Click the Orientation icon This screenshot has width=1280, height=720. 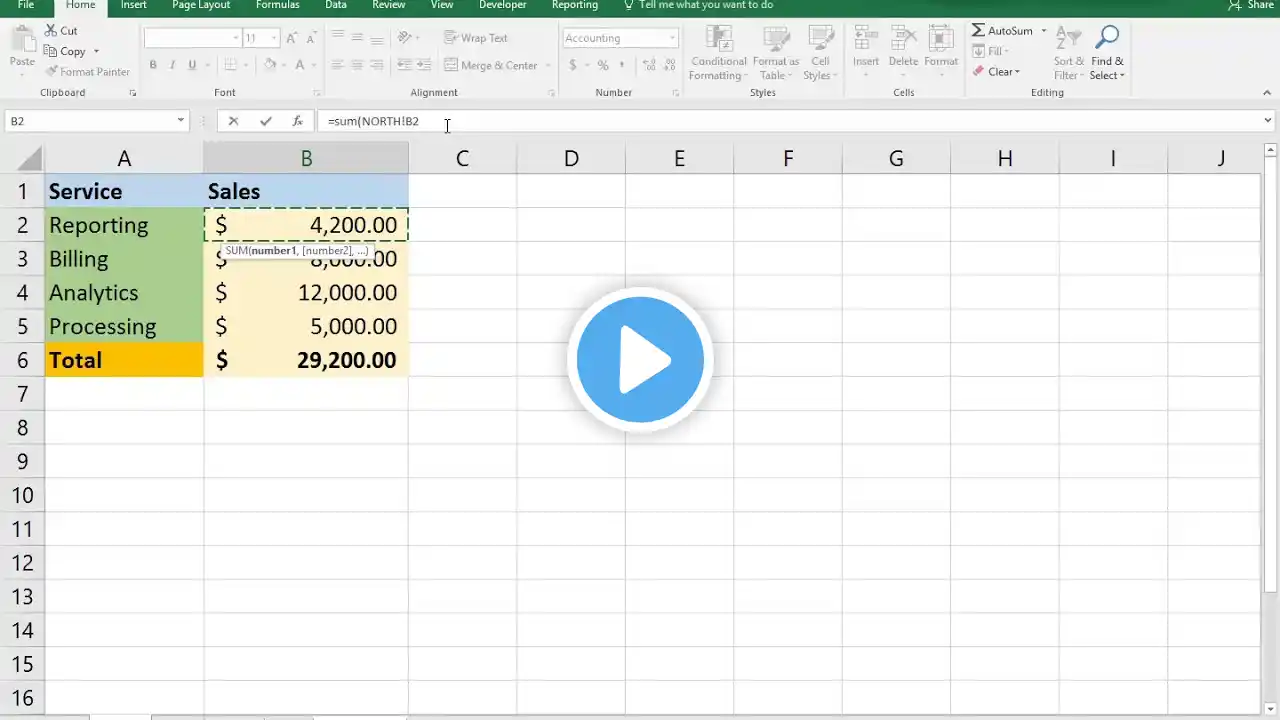coord(405,38)
